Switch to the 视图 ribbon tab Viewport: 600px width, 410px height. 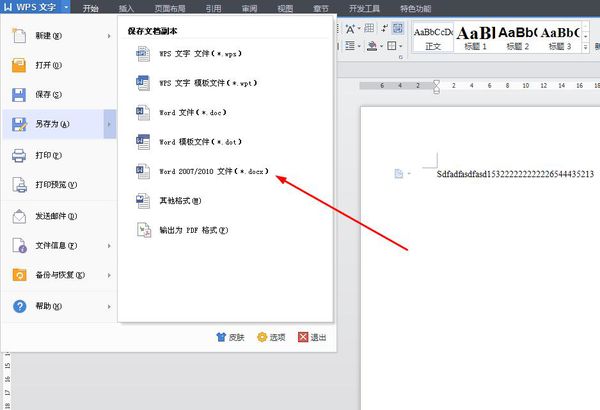click(x=285, y=8)
